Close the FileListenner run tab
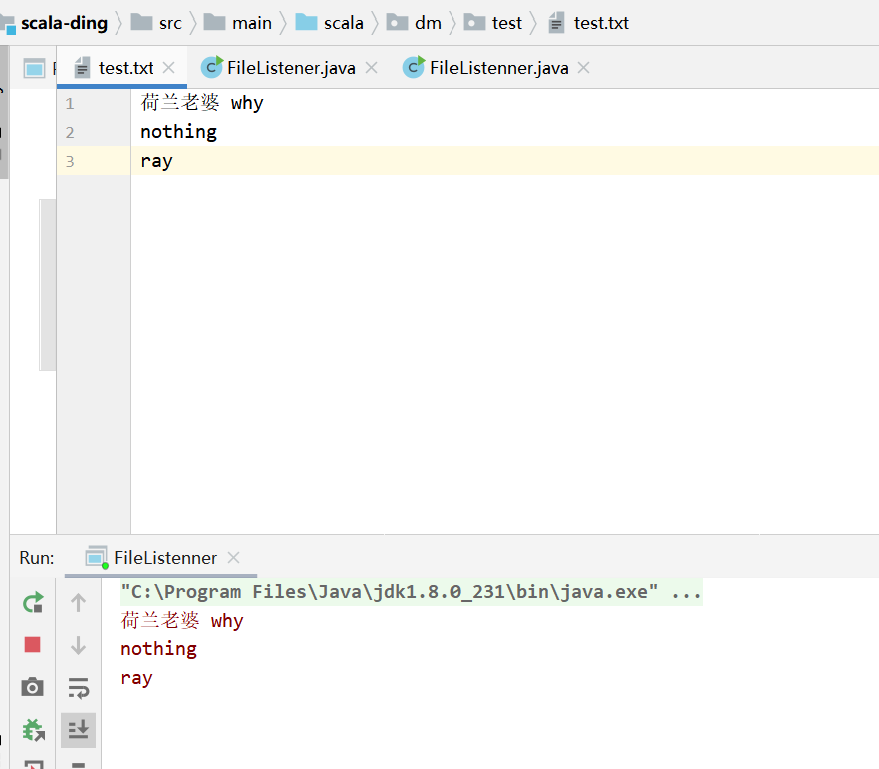The image size is (879, 769). click(x=233, y=558)
